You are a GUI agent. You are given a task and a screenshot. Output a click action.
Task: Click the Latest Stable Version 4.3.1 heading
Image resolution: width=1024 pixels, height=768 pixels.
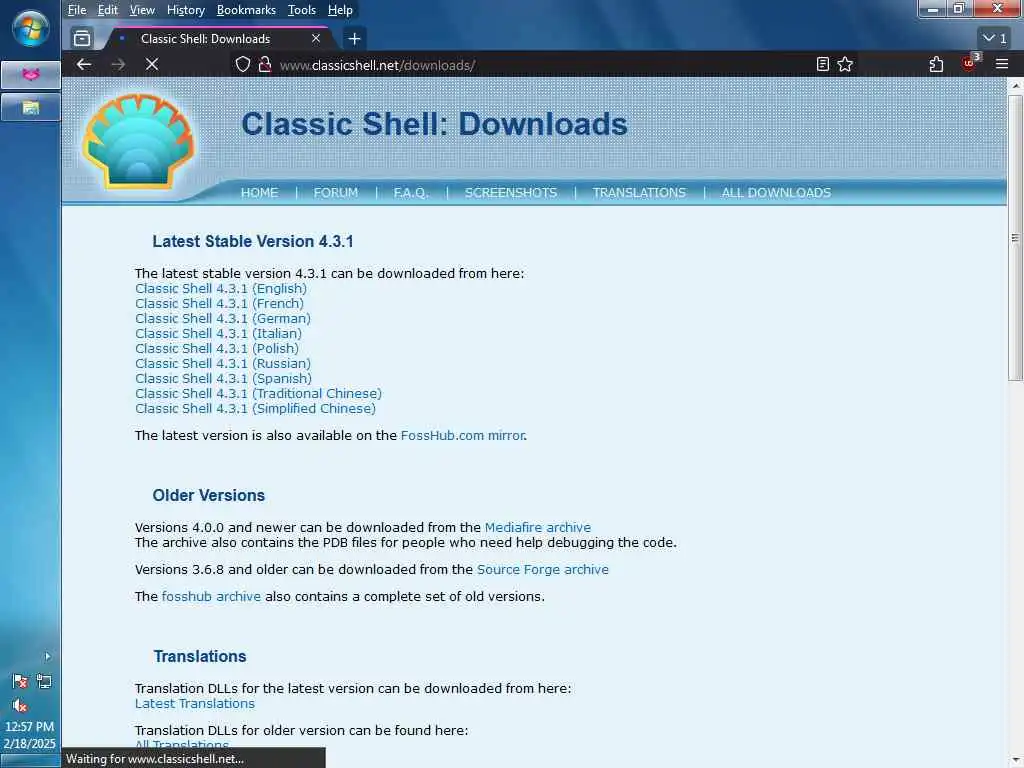pyautogui.click(x=253, y=241)
